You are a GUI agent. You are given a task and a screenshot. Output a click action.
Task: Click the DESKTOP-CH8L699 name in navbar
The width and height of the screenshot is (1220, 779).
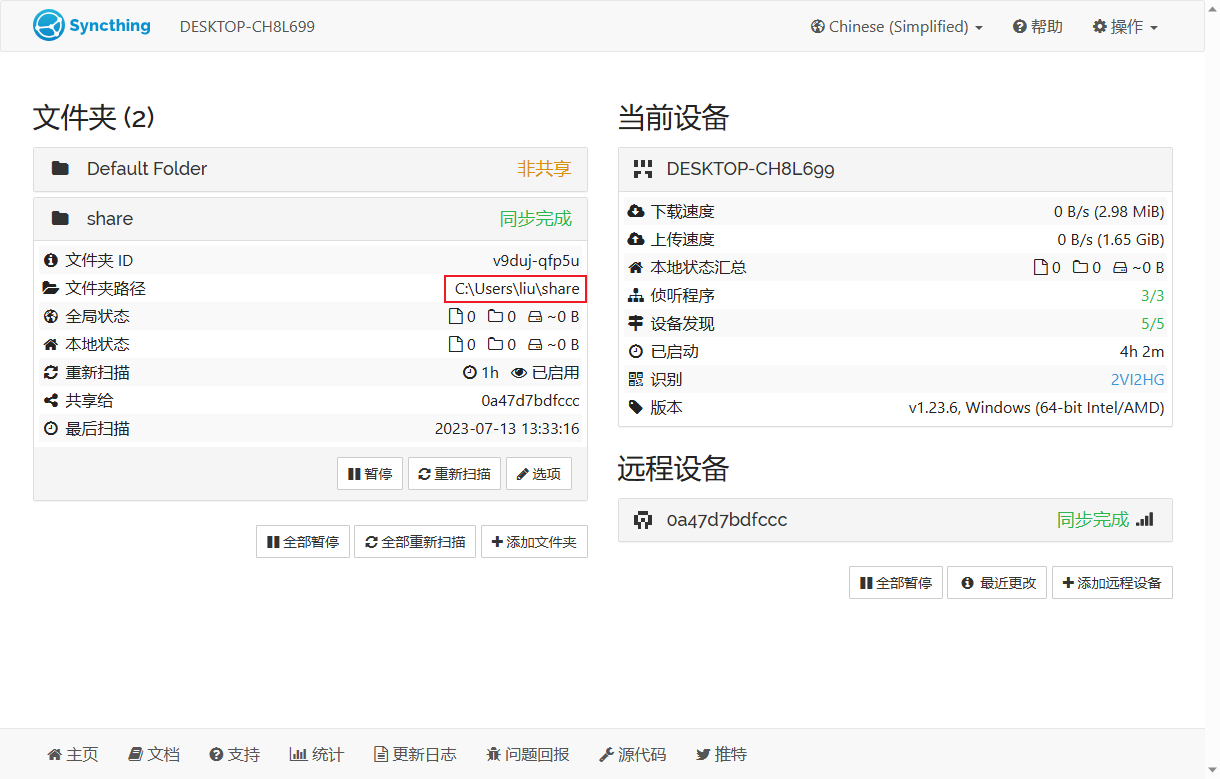[x=247, y=27]
